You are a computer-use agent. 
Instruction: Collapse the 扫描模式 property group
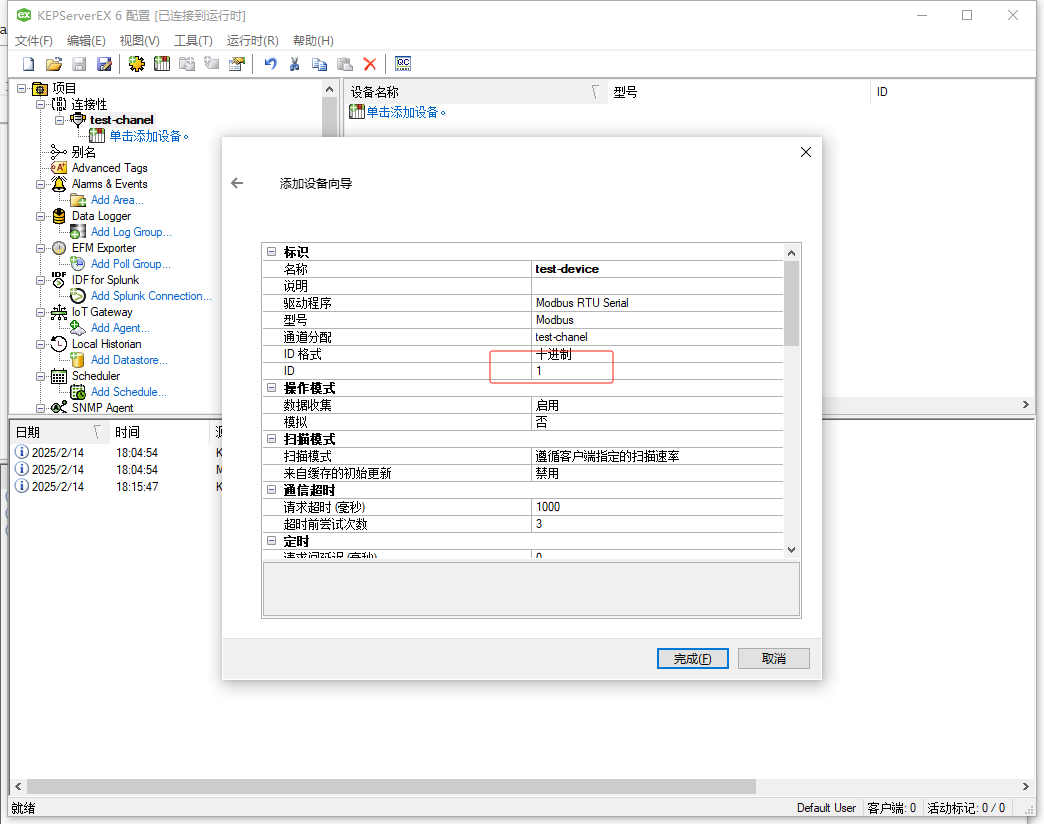point(272,439)
